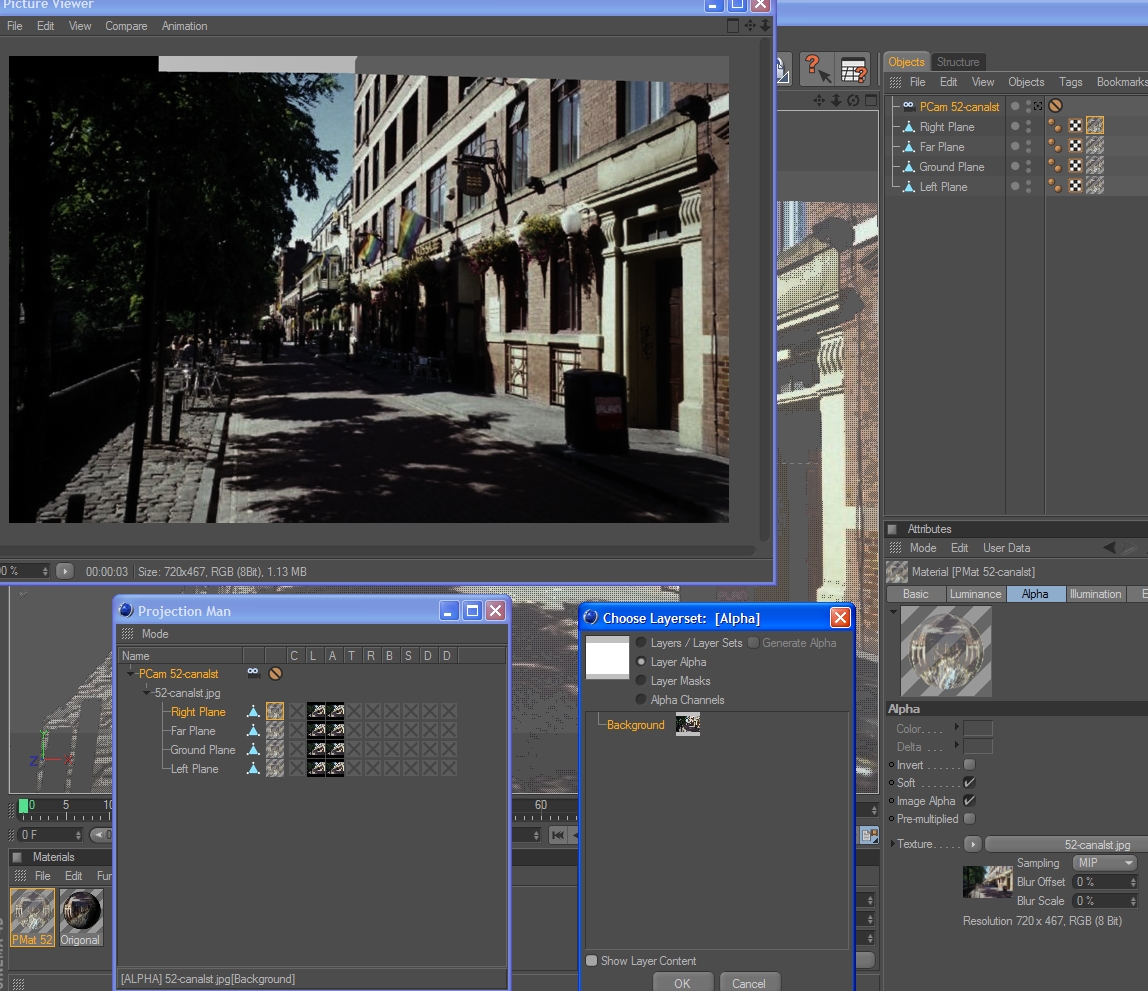The image size is (1148, 991).
Task: Click the texture tag on Right Plane object
Action: pyautogui.click(x=1095, y=126)
